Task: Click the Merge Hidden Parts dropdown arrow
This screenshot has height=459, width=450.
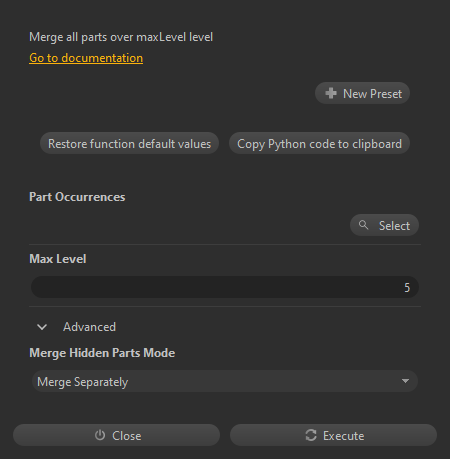Action: click(405, 381)
